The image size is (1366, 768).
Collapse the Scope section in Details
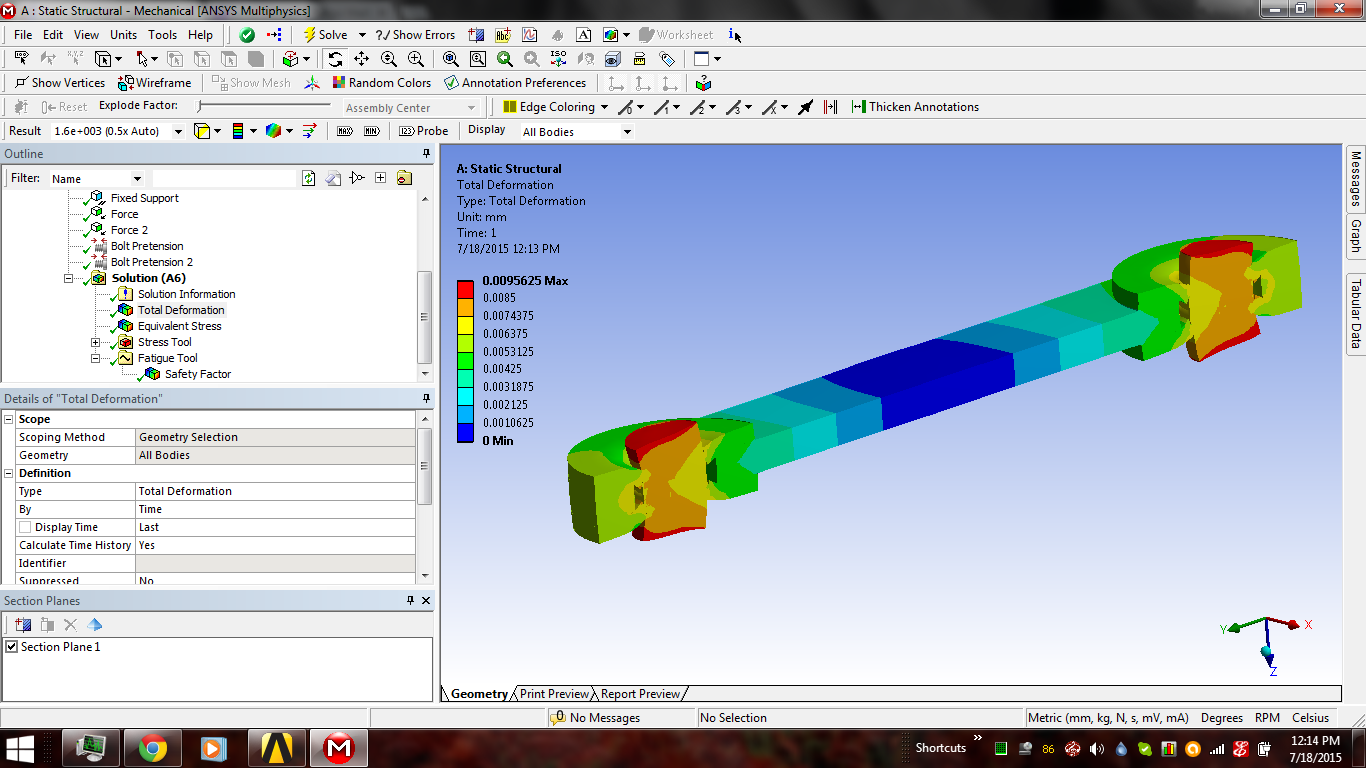(9, 419)
